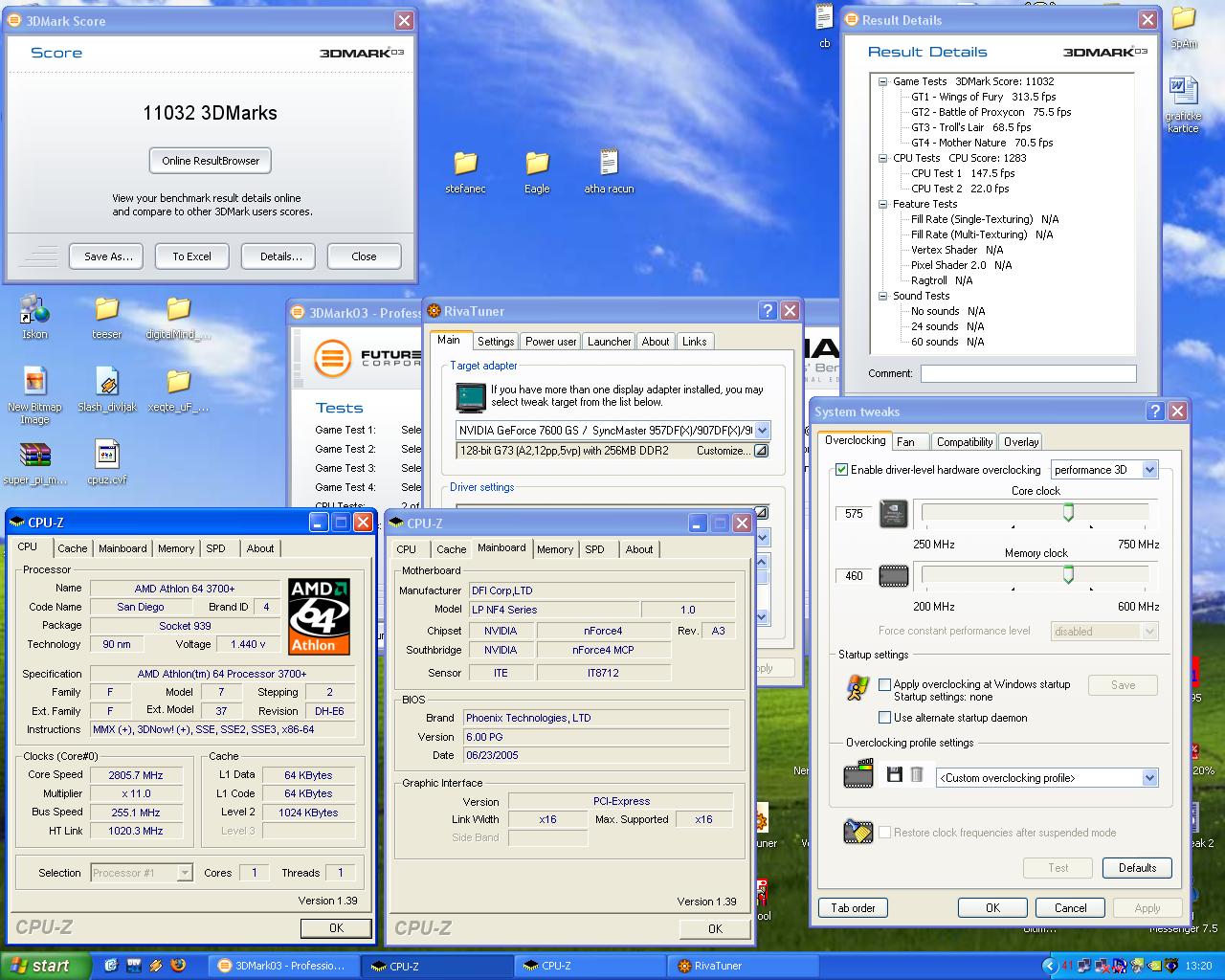The height and width of the screenshot is (980, 1225).
Task: Launch Firefox from quick launch bar
Action: 177,966
